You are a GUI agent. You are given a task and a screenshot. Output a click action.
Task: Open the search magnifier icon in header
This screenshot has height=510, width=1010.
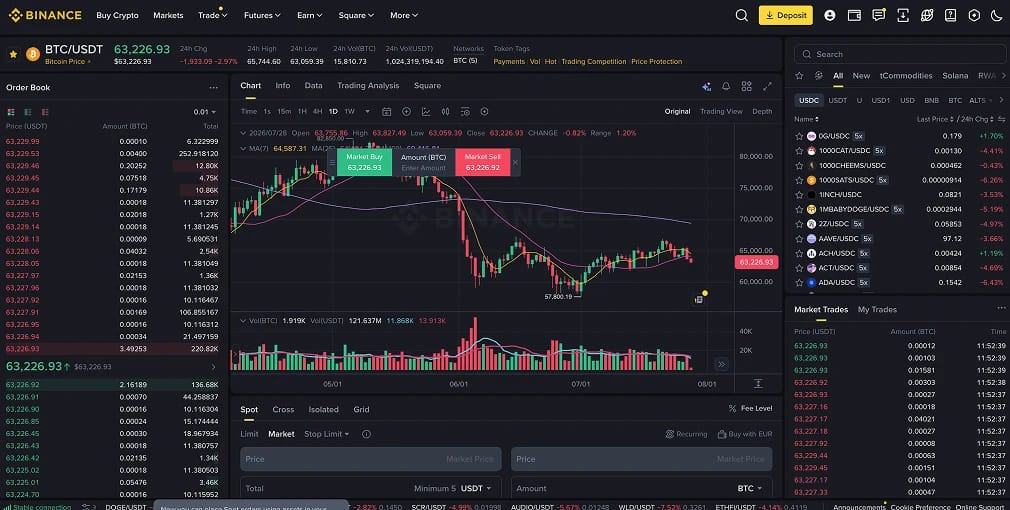741,15
